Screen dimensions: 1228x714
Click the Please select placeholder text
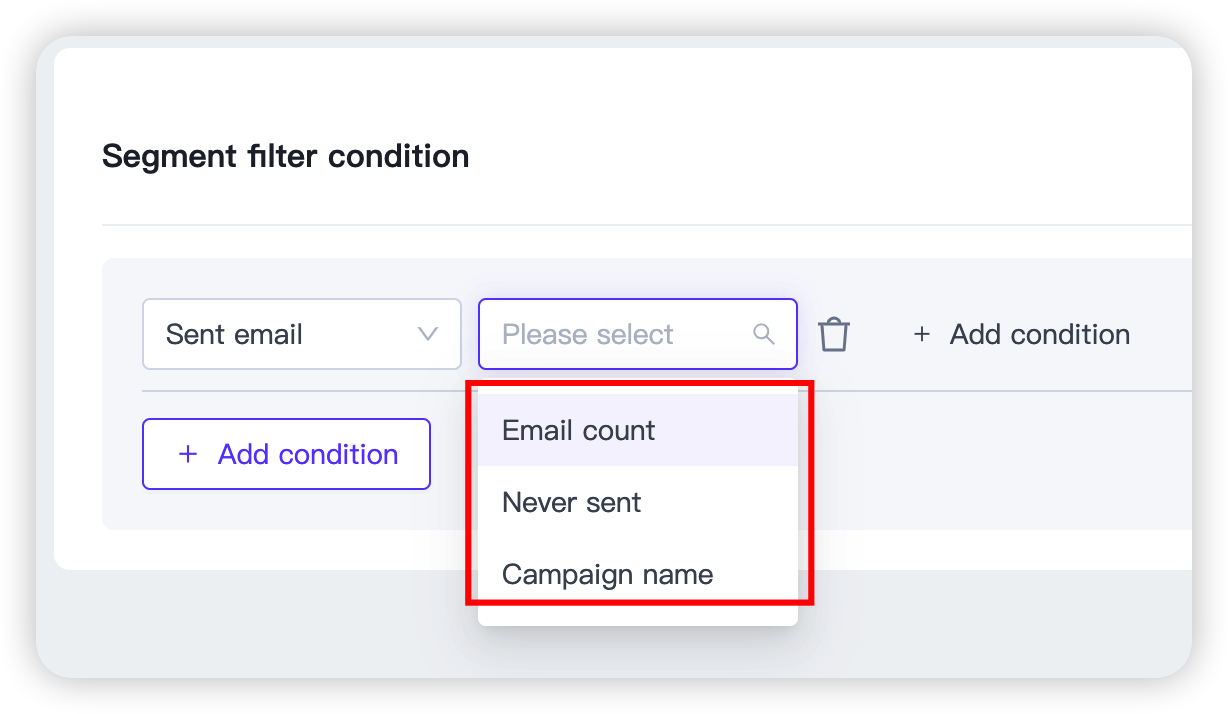[x=588, y=334]
